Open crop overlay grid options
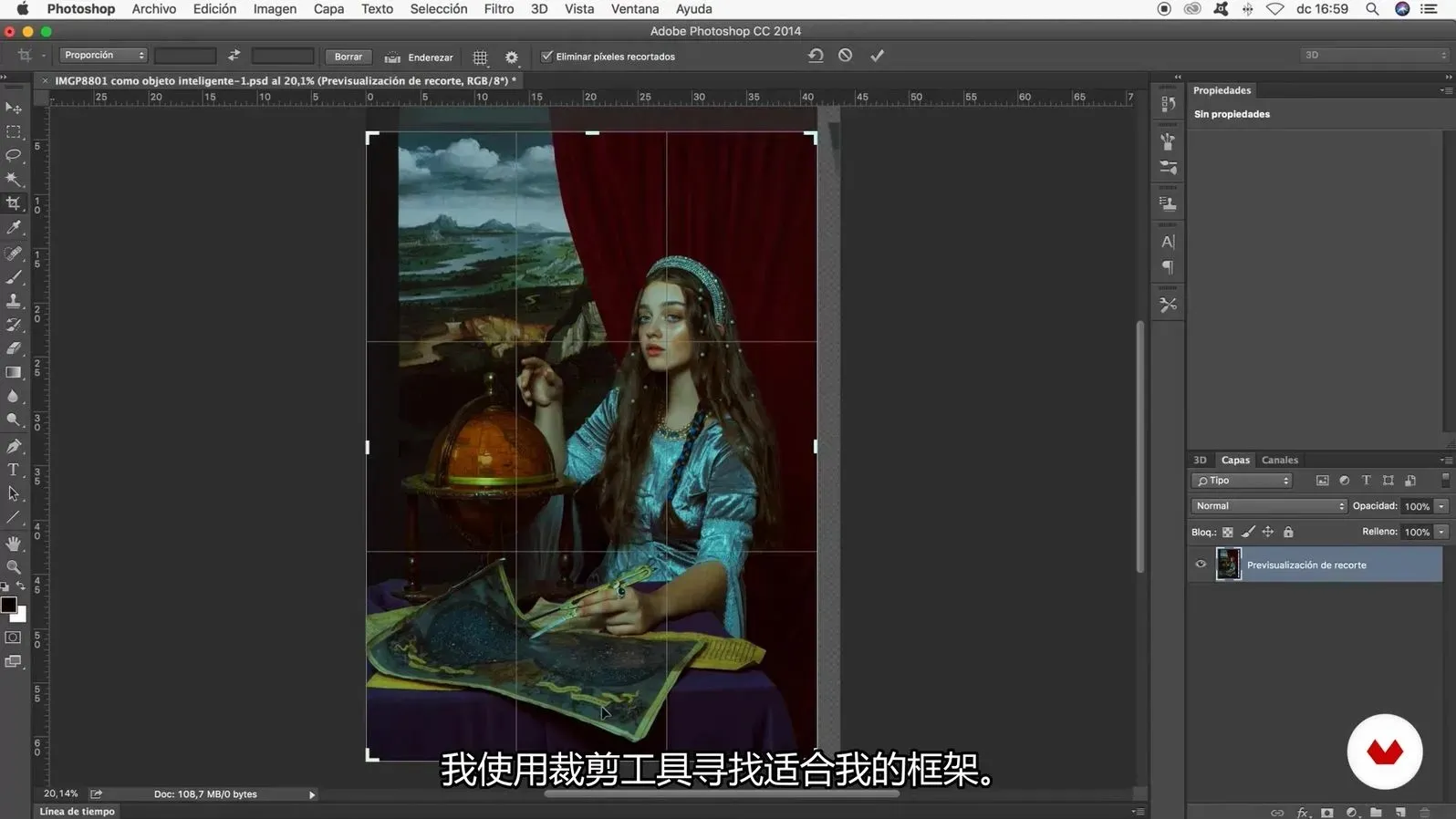Screen dimensions: 1456x819 [480, 57]
